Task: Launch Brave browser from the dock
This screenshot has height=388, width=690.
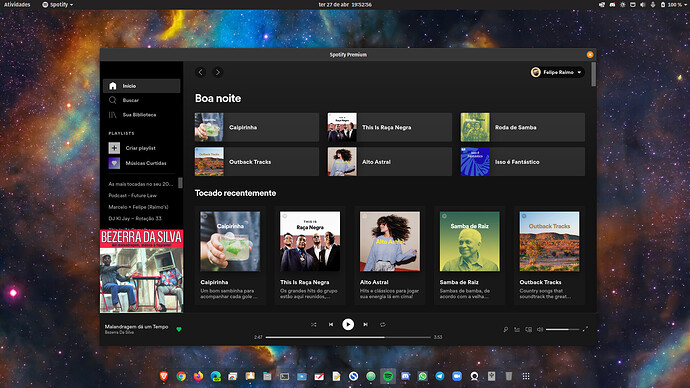Action: (164, 376)
